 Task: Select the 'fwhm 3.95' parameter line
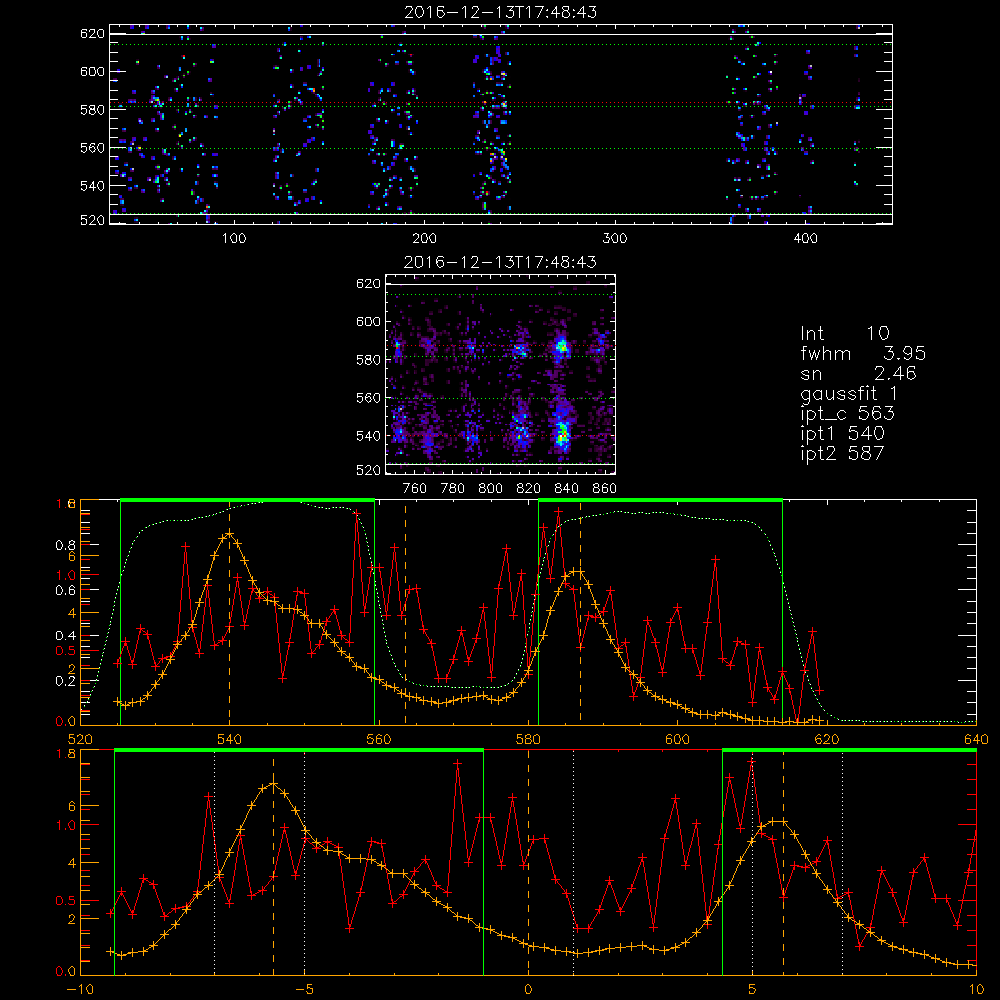point(863,353)
